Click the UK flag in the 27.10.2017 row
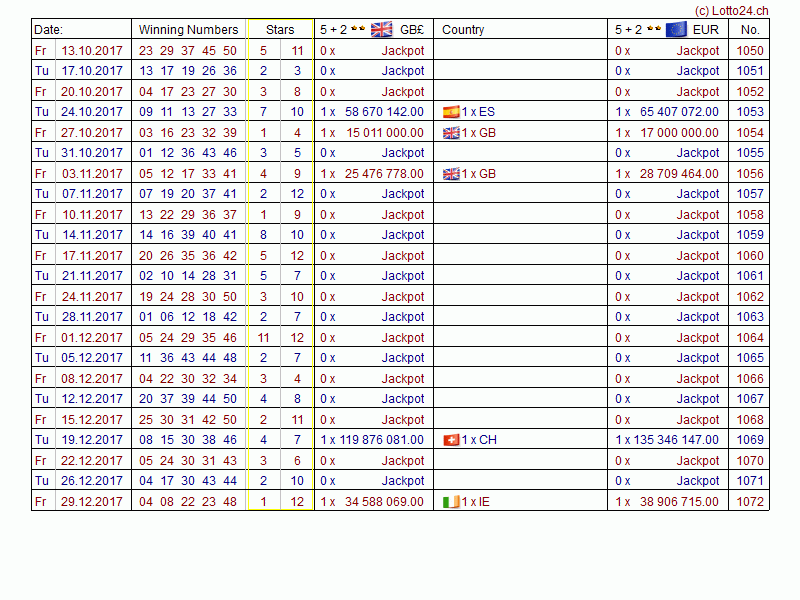The image size is (800, 600). click(x=451, y=133)
